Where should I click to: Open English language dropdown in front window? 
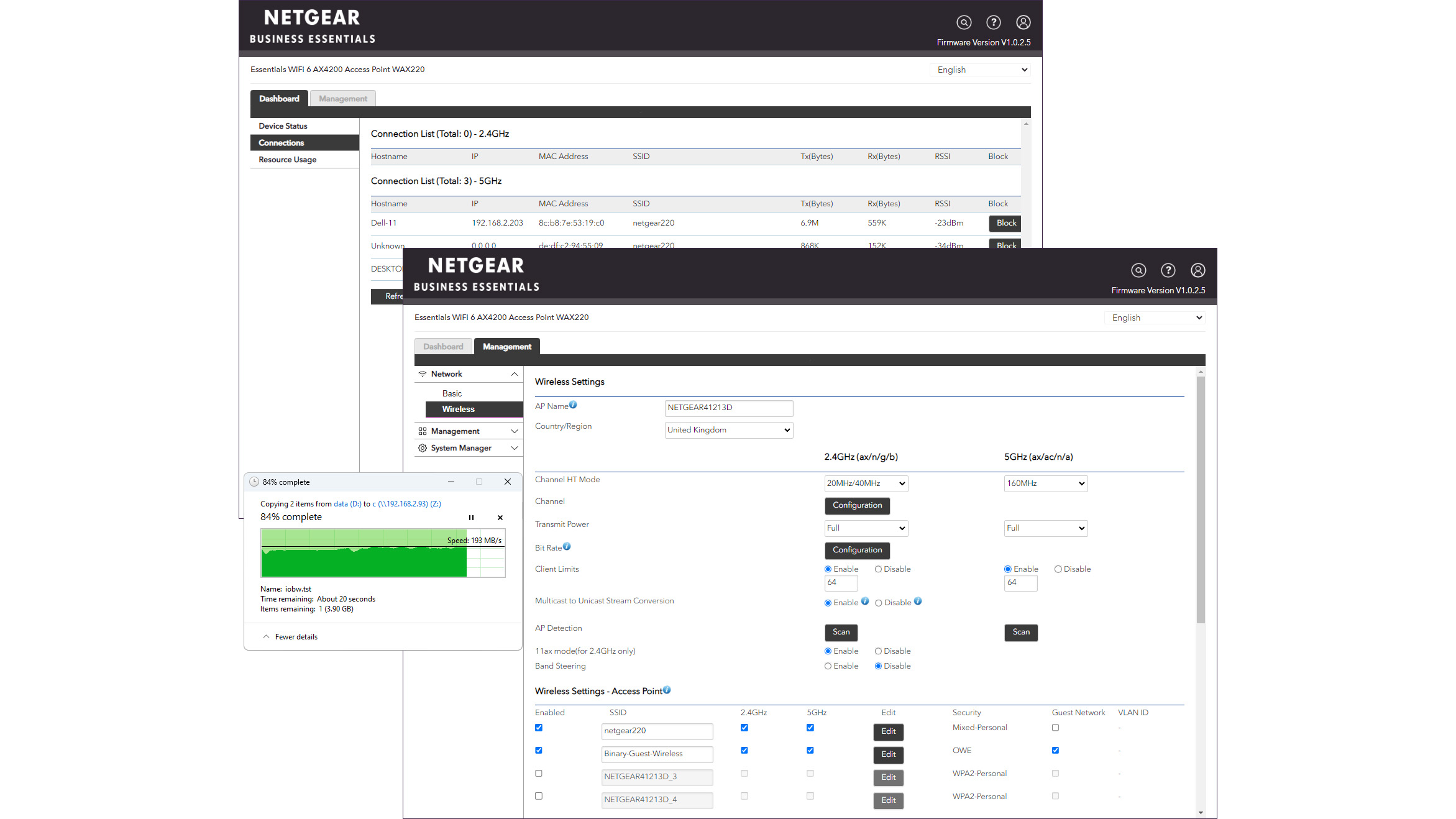tap(1155, 318)
